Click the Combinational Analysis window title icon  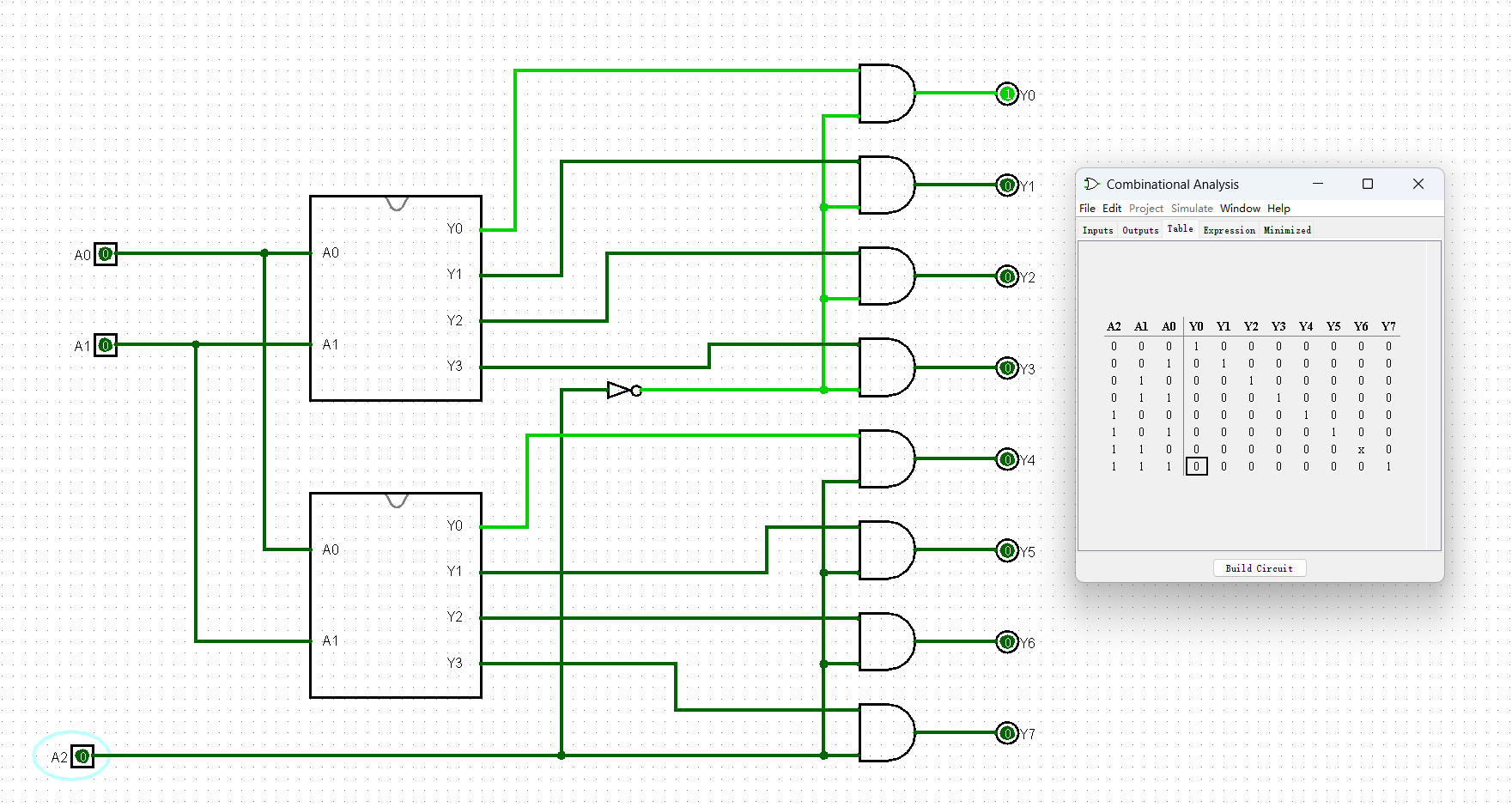[x=1091, y=185]
